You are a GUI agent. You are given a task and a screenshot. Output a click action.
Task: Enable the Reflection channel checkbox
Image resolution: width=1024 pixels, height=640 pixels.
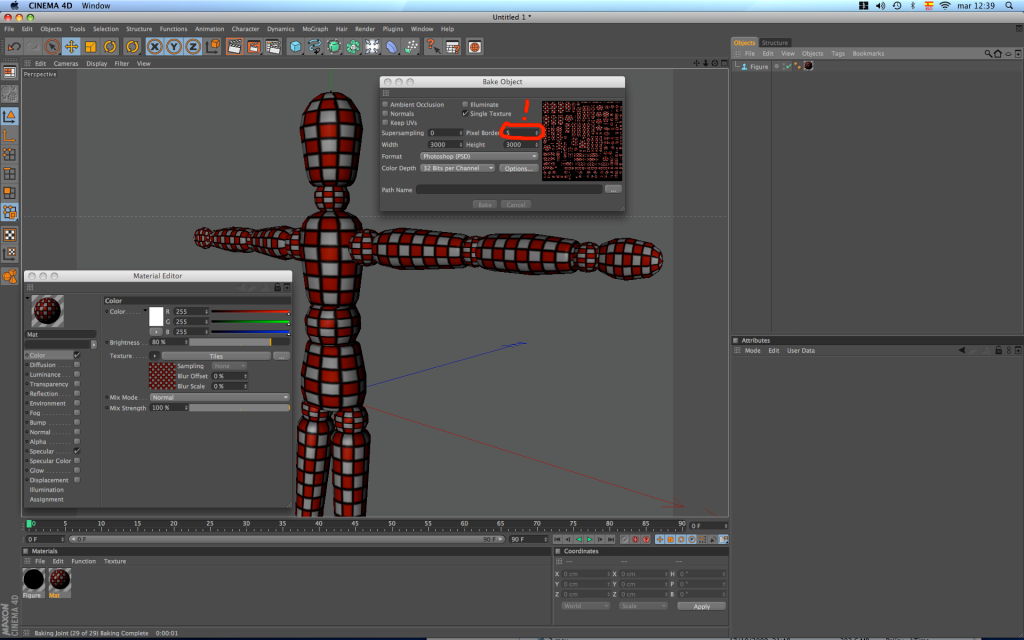click(77, 394)
